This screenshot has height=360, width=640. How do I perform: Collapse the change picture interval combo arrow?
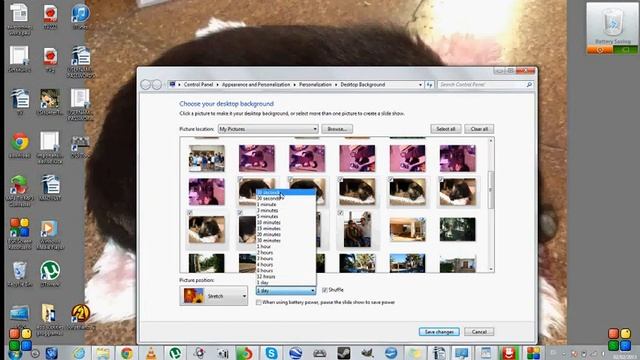pyautogui.click(x=313, y=291)
